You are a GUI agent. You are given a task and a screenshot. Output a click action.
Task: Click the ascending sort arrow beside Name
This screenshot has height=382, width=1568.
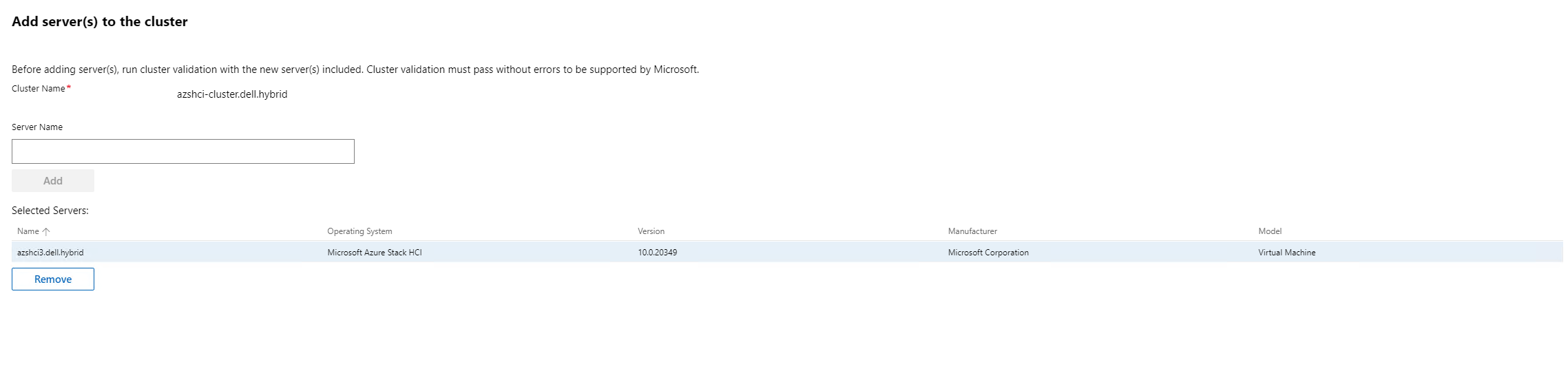(x=46, y=231)
